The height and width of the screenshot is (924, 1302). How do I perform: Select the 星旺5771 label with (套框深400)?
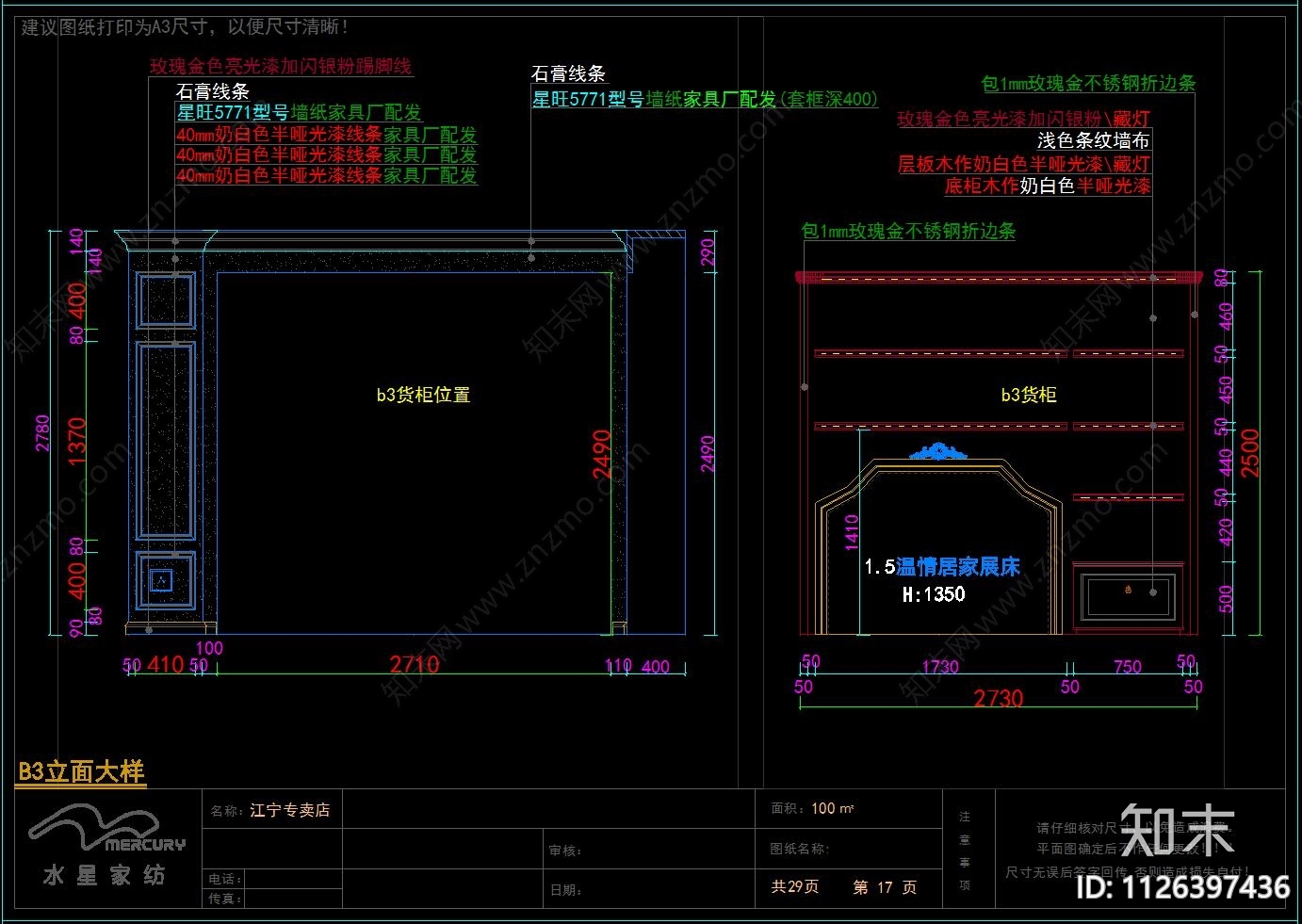[705, 99]
